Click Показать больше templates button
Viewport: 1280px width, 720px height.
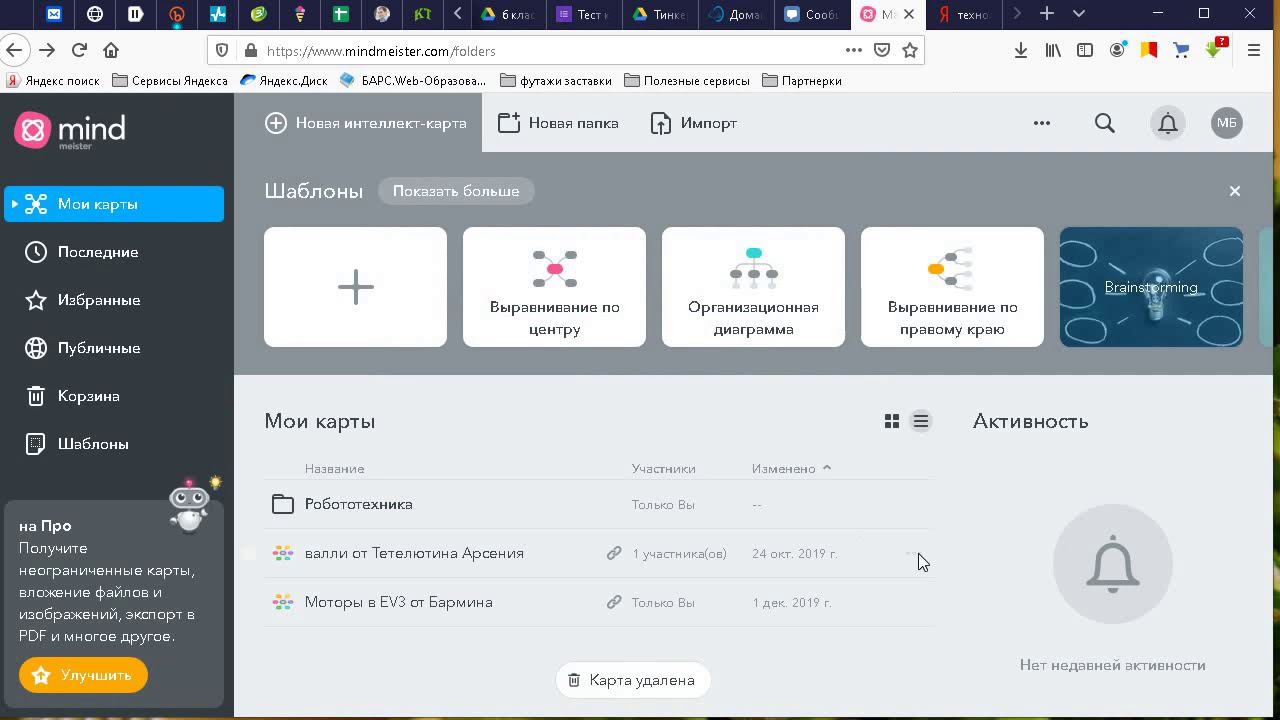pyautogui.click(x=456, y=191)
